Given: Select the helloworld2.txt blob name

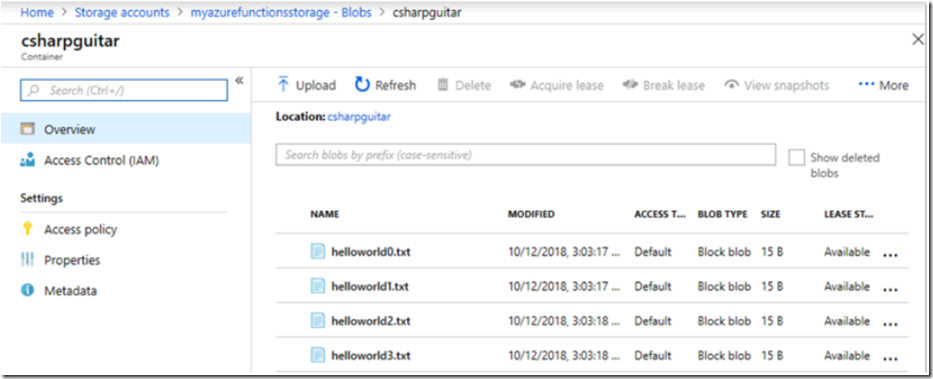Looking at the screenshot, I should 371,321.
